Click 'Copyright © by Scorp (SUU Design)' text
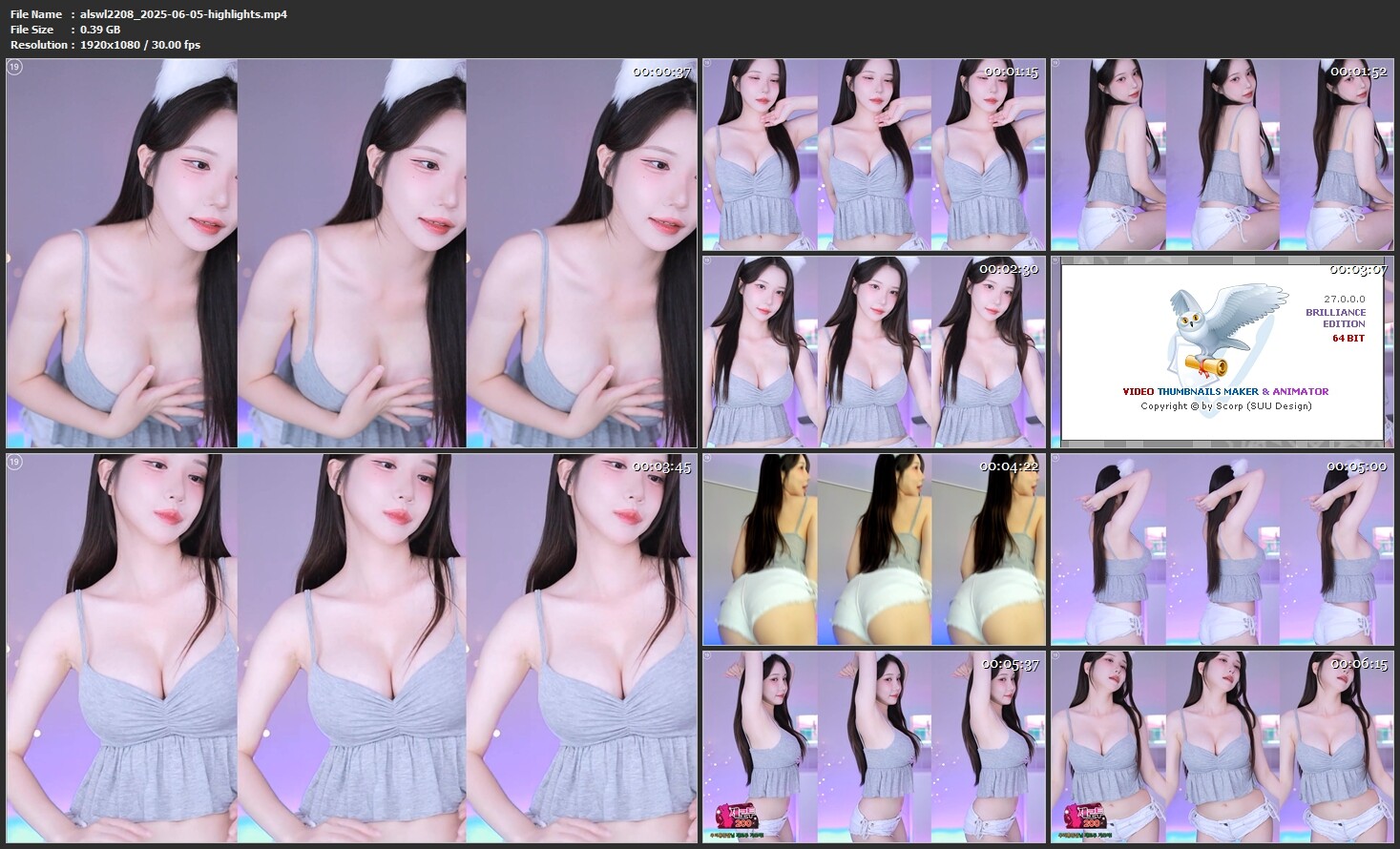1400x849 pixels. tap(1226, 406)
